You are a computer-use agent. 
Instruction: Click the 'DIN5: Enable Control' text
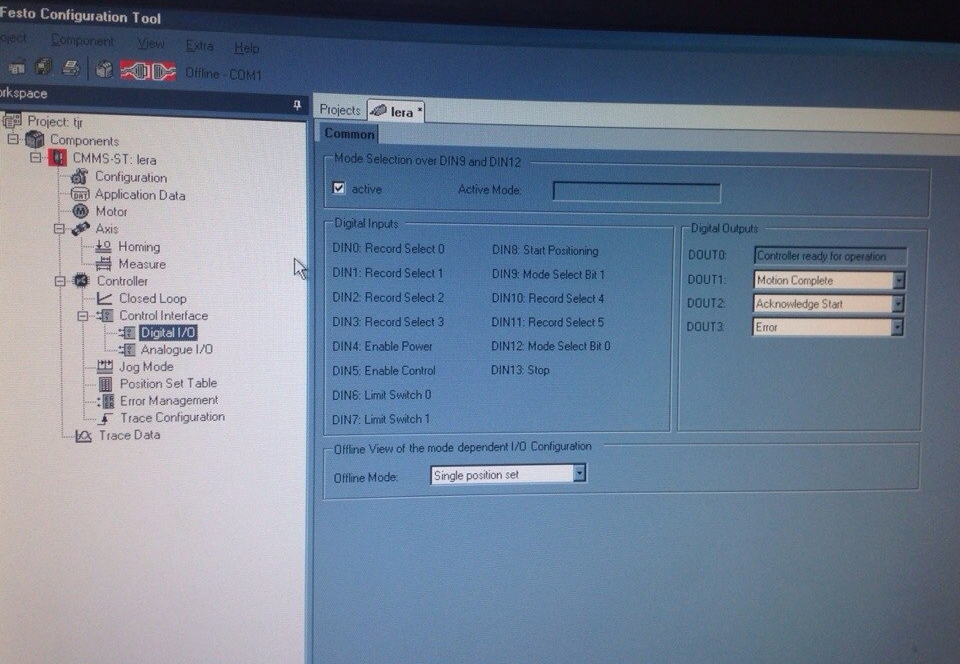coord(383,370)
